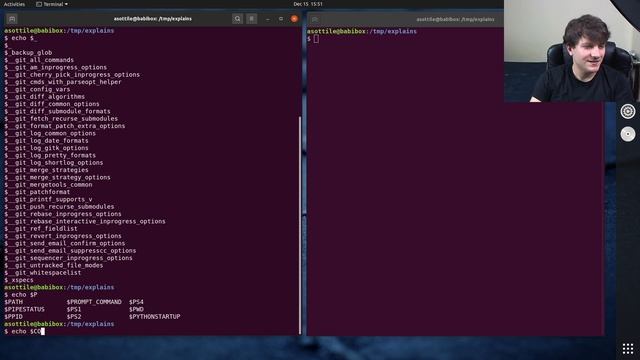Screen dimensions: 640x360
Task: Click the new tab icon in right terminal
Action: click(x=315, y=19)
